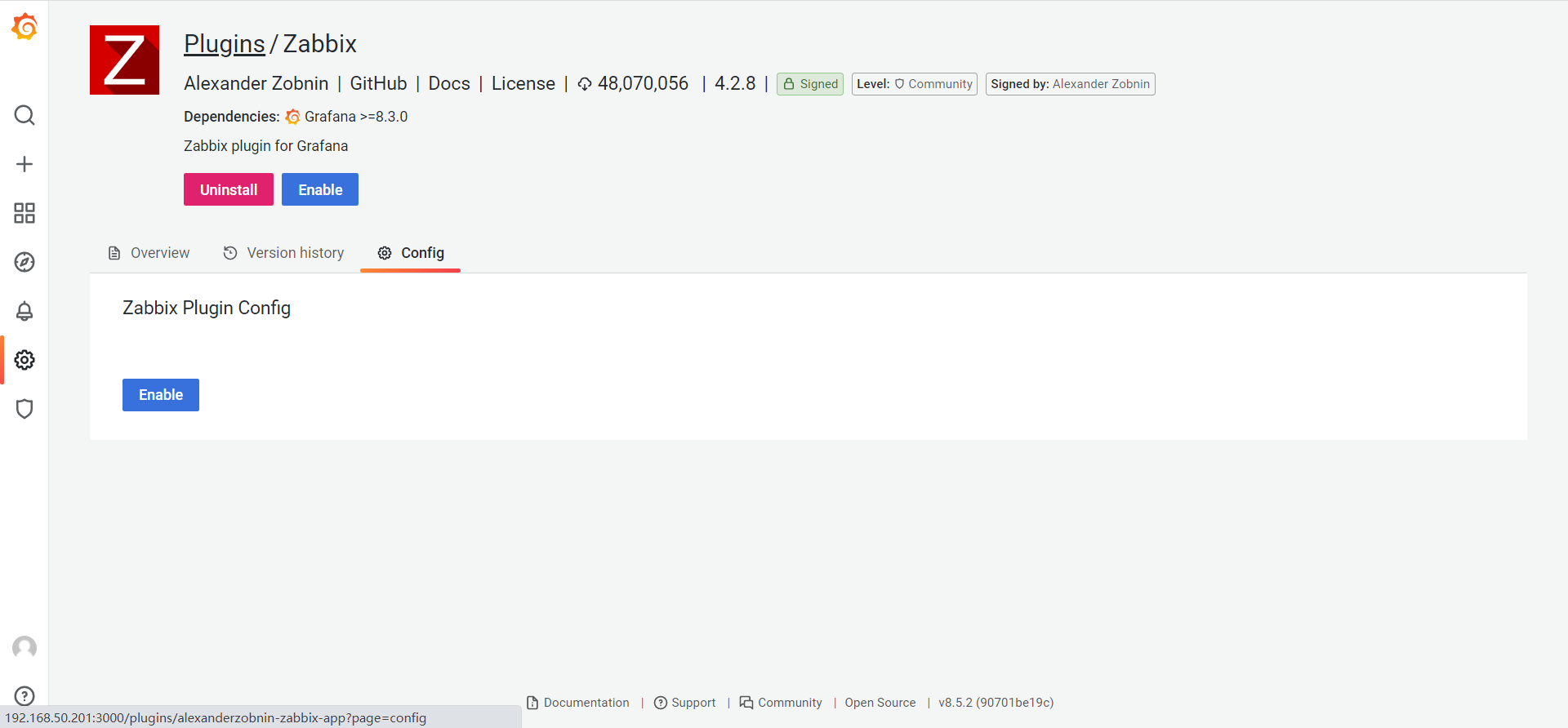Open the License link
The height and width of the screenshot is (728, 1568).
point(523,84)
